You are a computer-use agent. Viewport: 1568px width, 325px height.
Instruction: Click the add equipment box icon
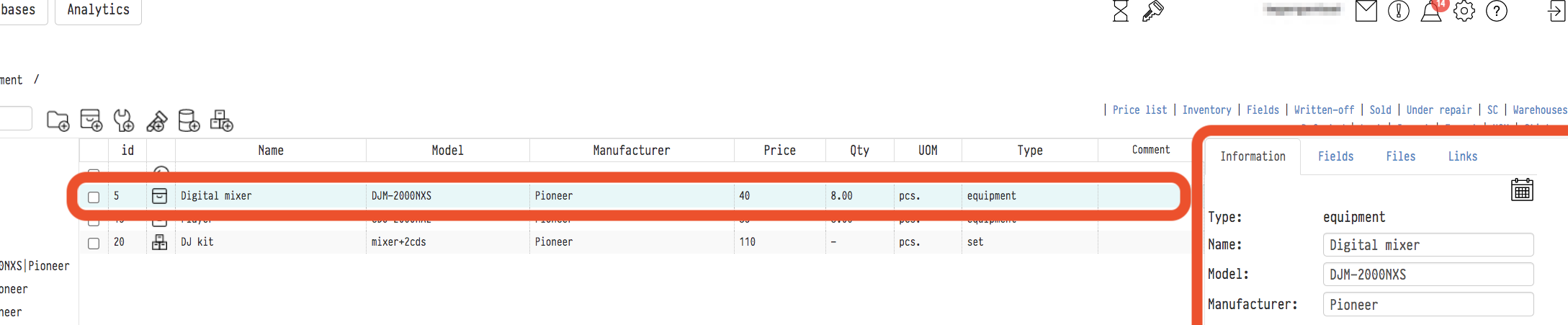tap(91, 120)
